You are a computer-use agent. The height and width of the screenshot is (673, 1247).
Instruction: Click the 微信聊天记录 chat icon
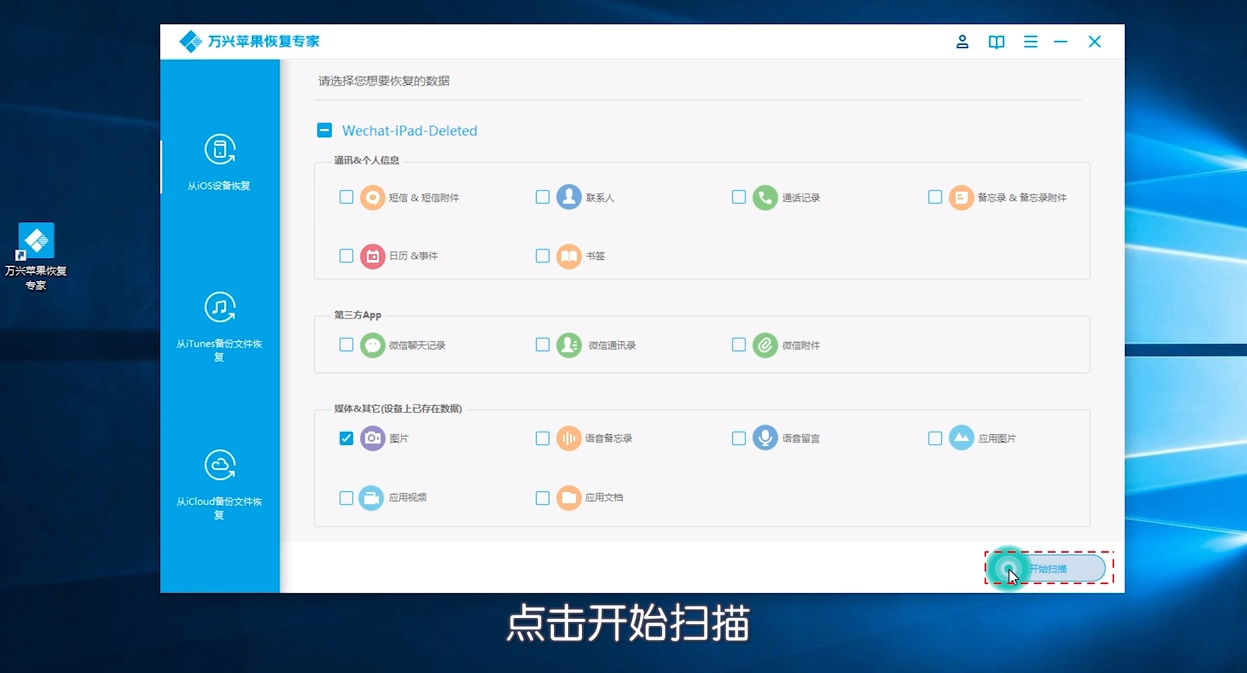pyautogui.click(x=371, y=344)
